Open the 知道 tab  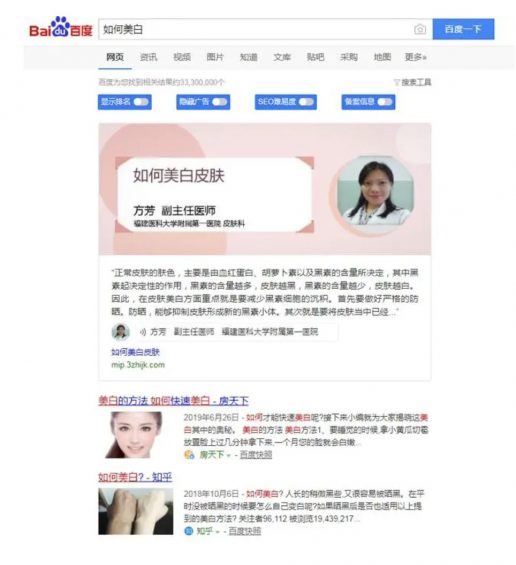coord(249,57)
